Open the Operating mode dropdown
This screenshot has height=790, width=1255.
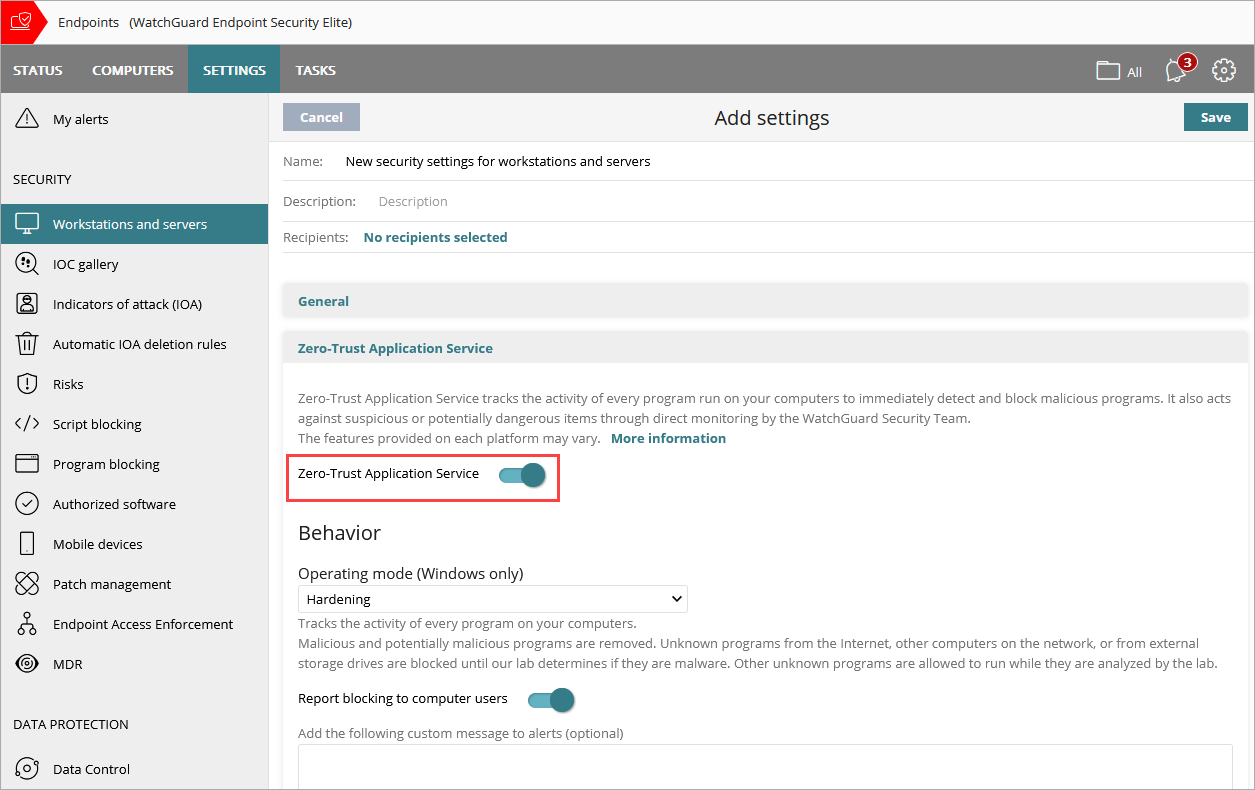[x=492, y=598]
